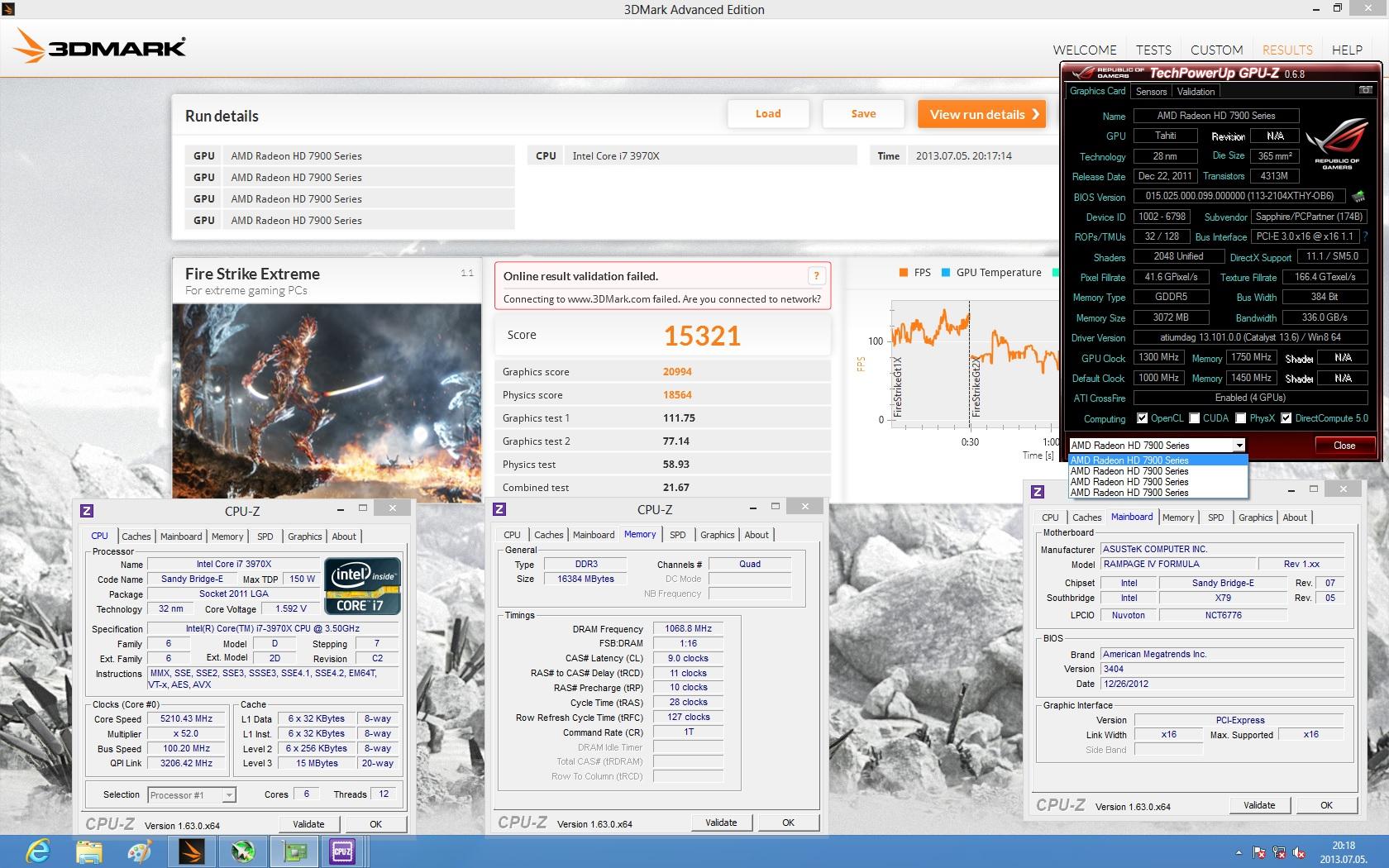
Task: Switch to 3DMark via taskbar icon
Action: point(191,851)
